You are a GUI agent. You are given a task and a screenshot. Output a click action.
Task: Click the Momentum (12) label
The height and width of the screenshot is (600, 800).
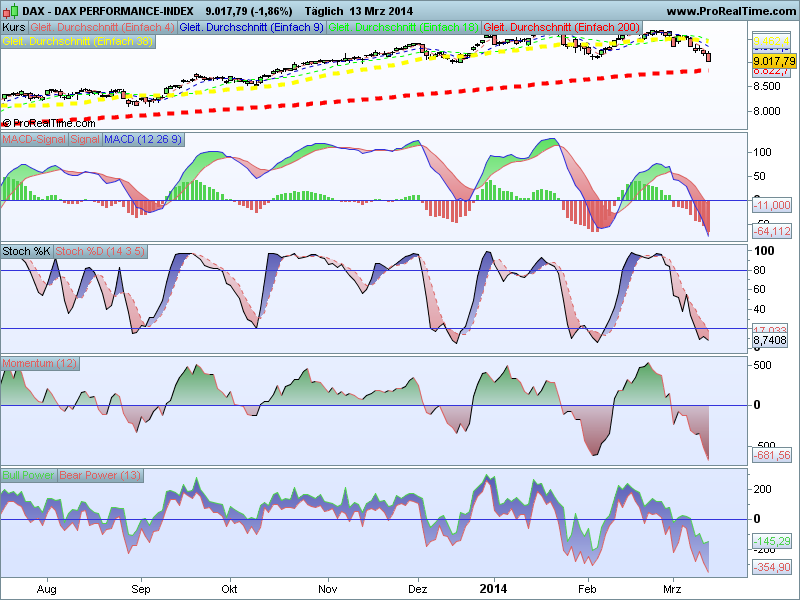[x=40, y=363]
